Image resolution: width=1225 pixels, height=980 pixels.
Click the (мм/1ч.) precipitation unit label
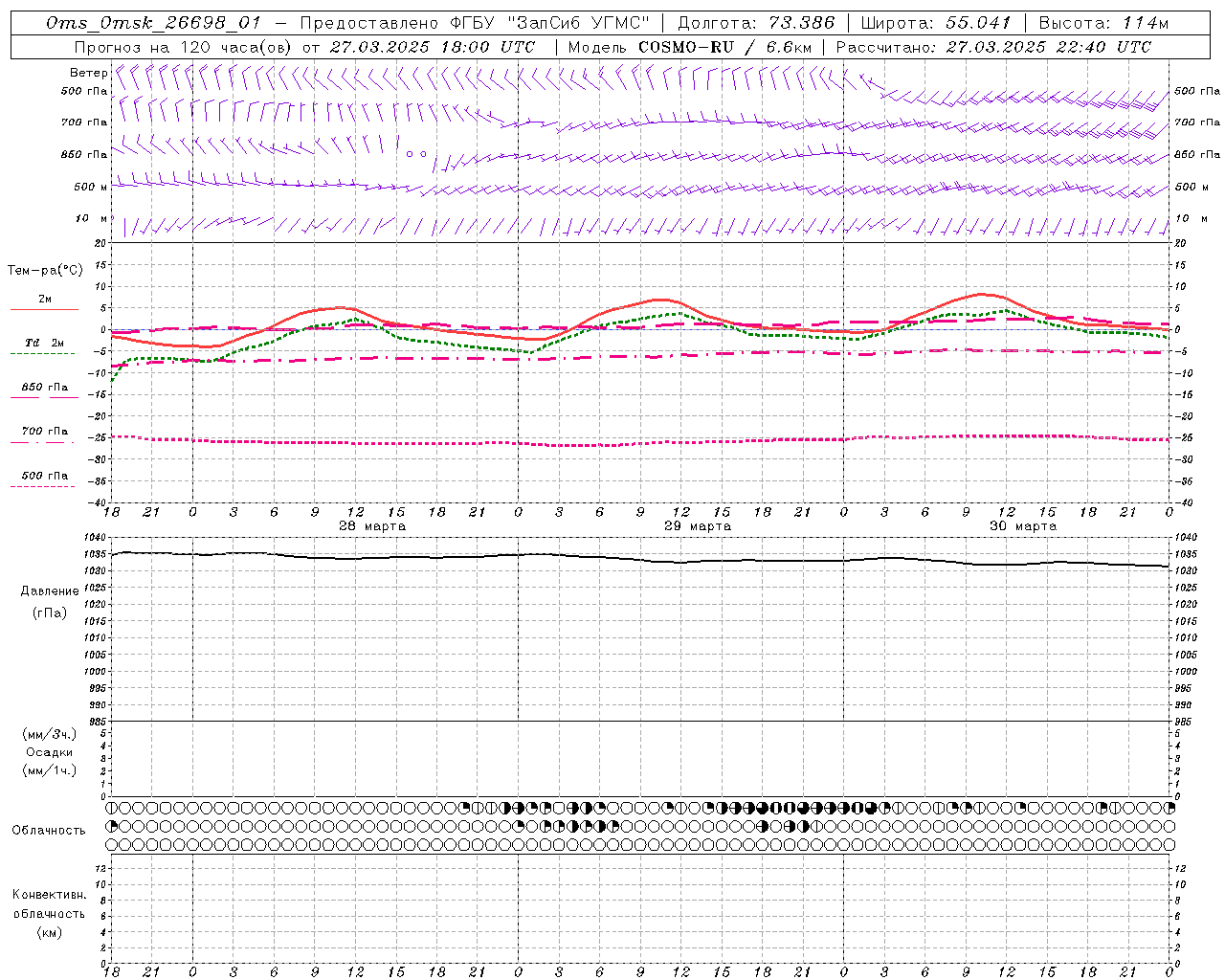click(x=50, y=770)
